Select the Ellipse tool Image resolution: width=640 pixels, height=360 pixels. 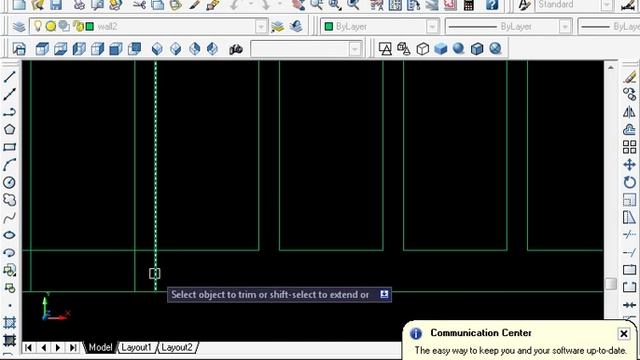pos(9,235)
